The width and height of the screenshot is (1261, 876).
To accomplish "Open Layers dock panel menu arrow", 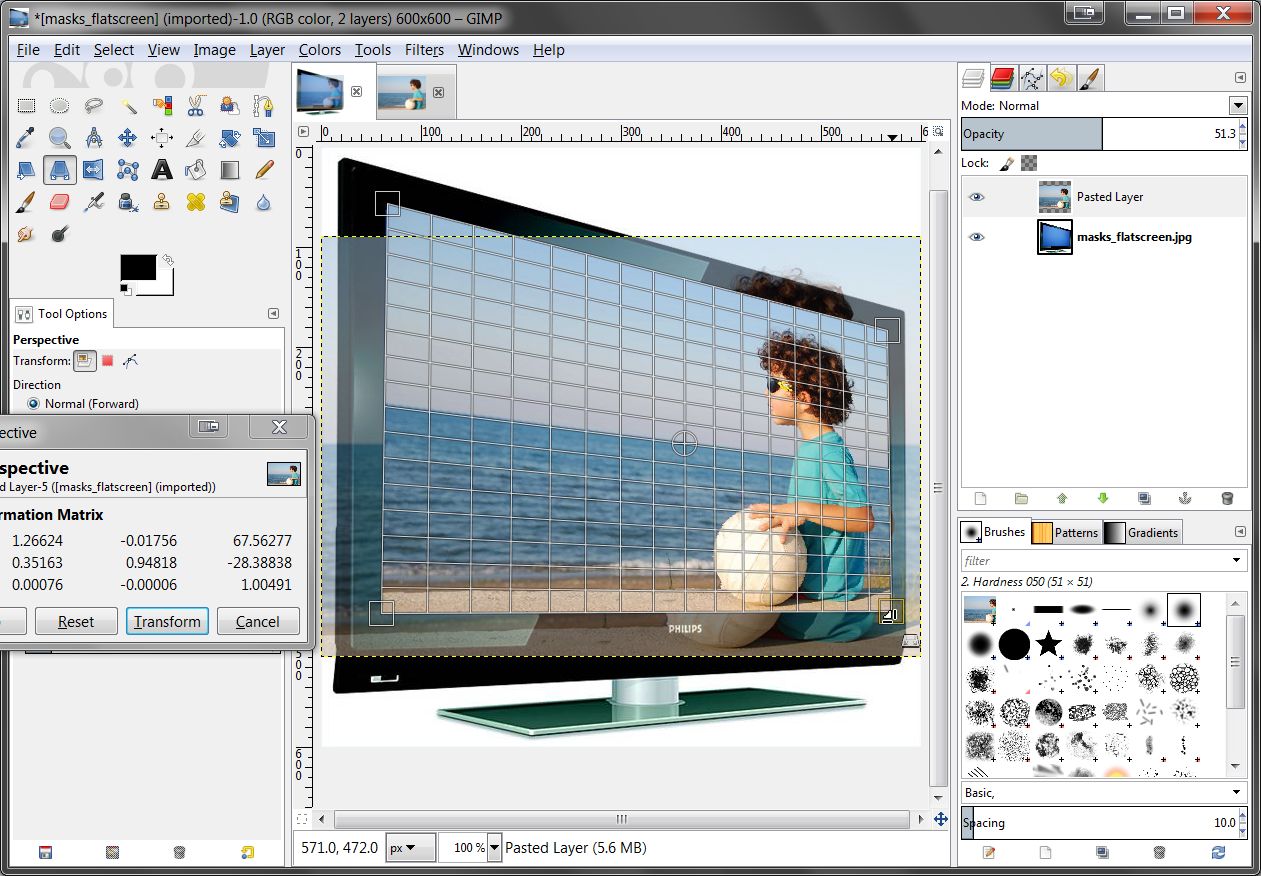I will tap(1241, 77).
